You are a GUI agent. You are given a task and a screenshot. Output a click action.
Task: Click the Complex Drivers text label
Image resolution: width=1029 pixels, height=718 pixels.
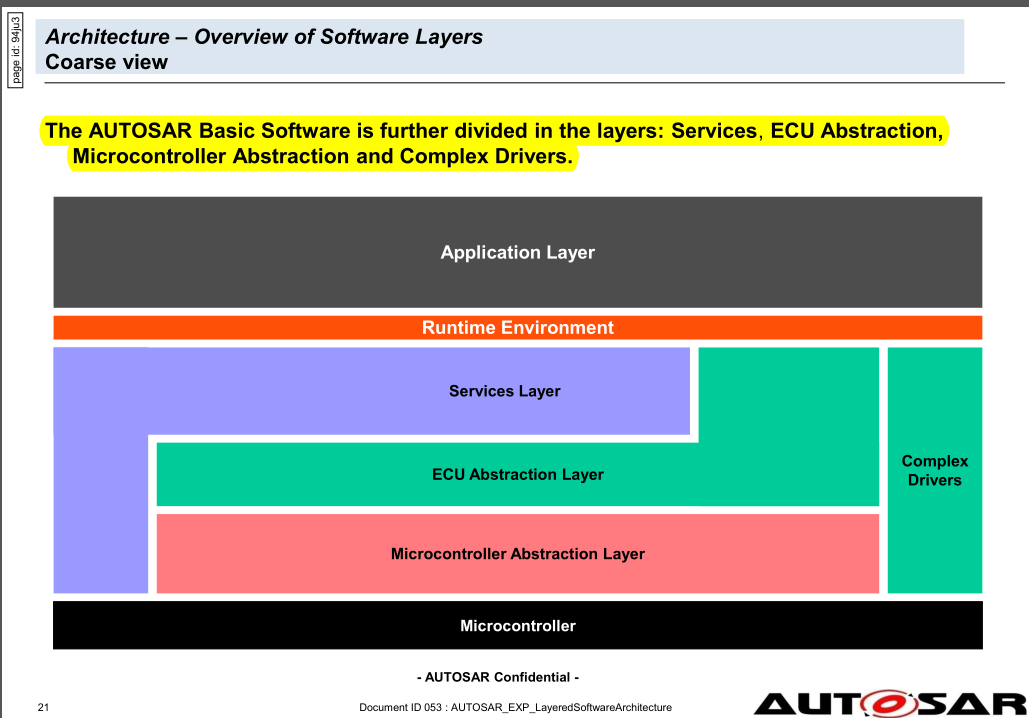(x=934, y=470)
